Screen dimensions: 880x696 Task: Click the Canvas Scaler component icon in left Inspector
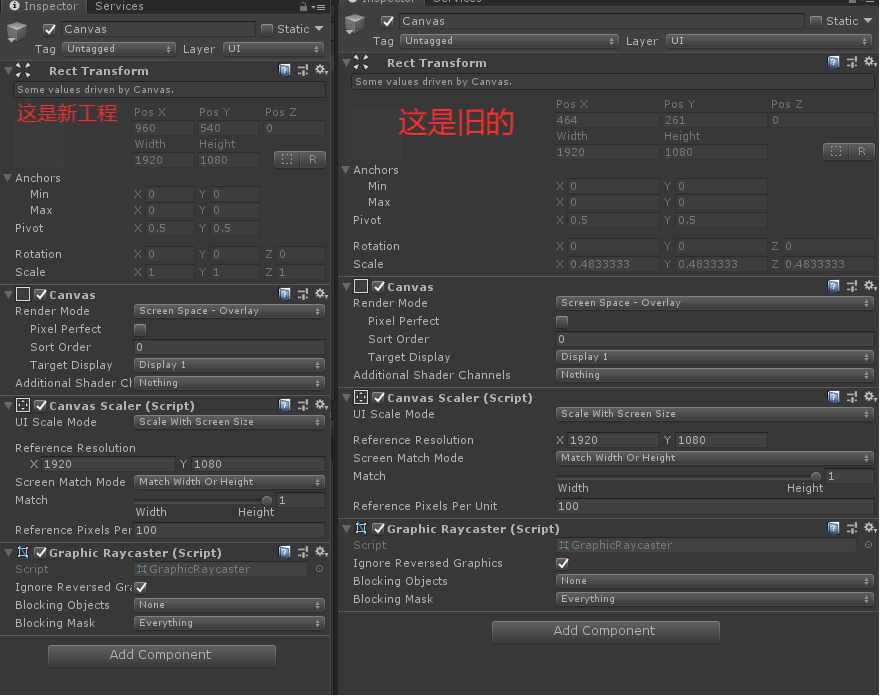[23, 405]
